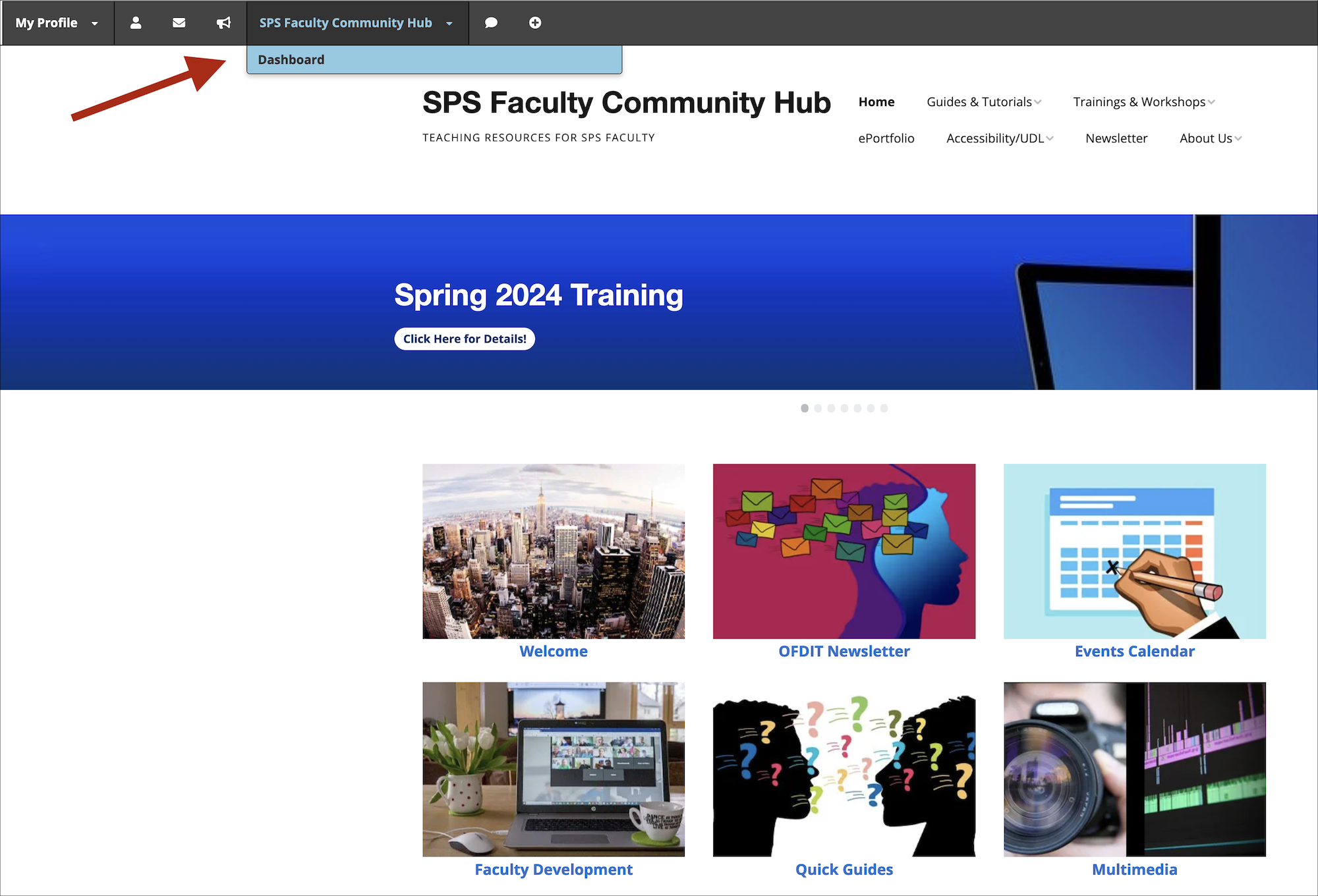Open the OFDIT Newsletter link
This screenshot has height=896, width=1318.
click(844, 651)
